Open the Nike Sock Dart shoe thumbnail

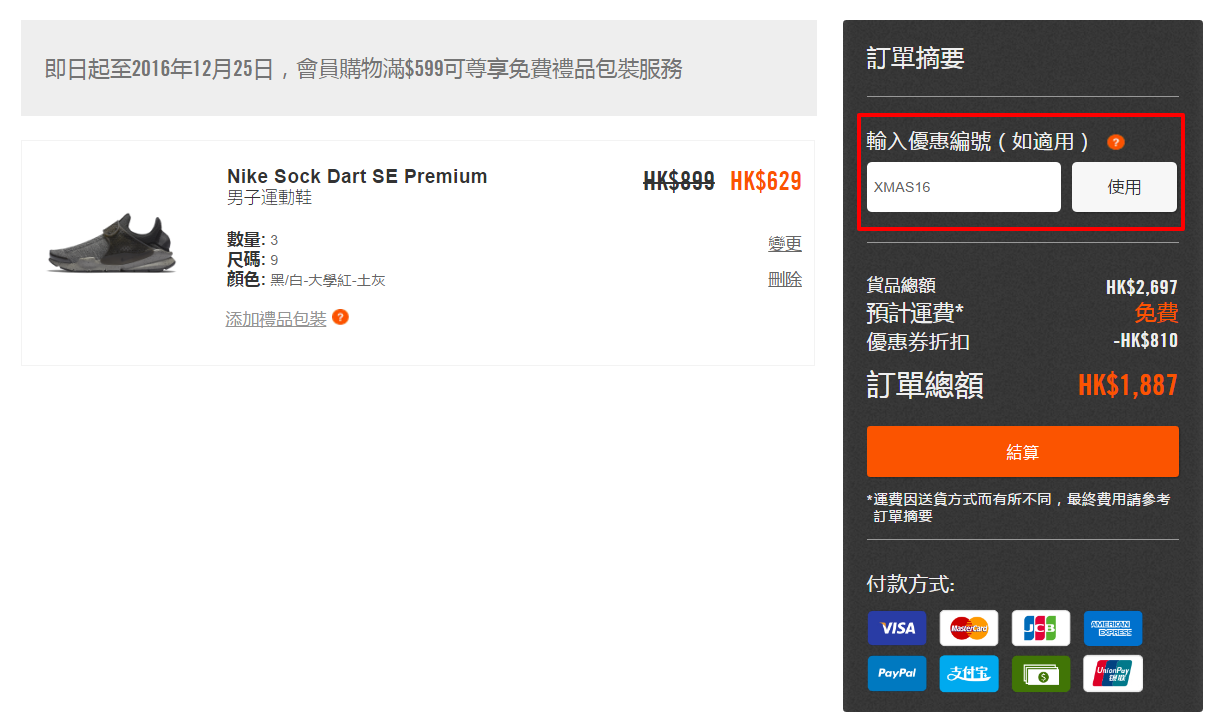coord(112,242)
